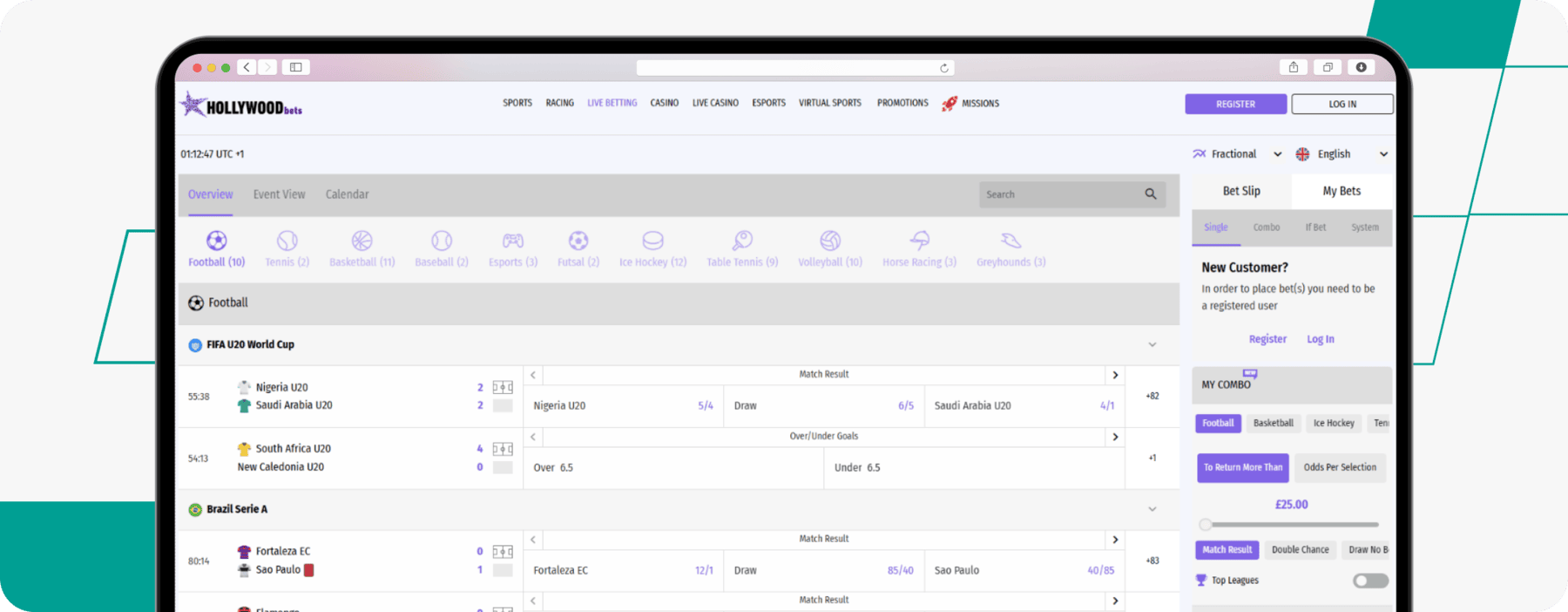The image size is (1568, 612).
Task: Collapse the FIFA U20 World Cup section
Action: (1152, 345)
